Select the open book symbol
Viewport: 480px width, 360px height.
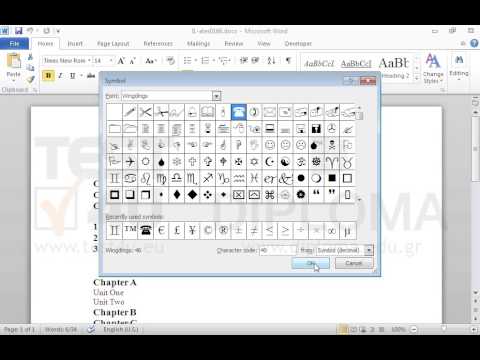point(207,112)
